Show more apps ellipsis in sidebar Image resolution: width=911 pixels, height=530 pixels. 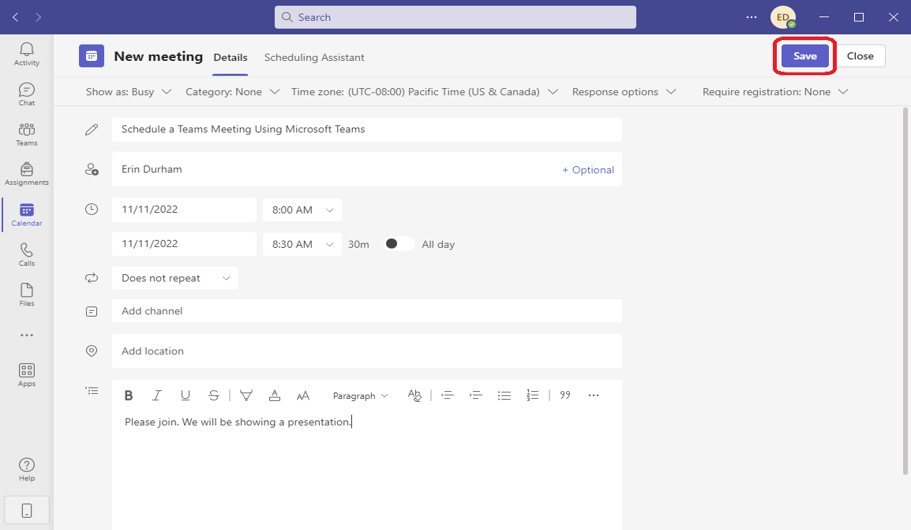(x=27, y=335)
